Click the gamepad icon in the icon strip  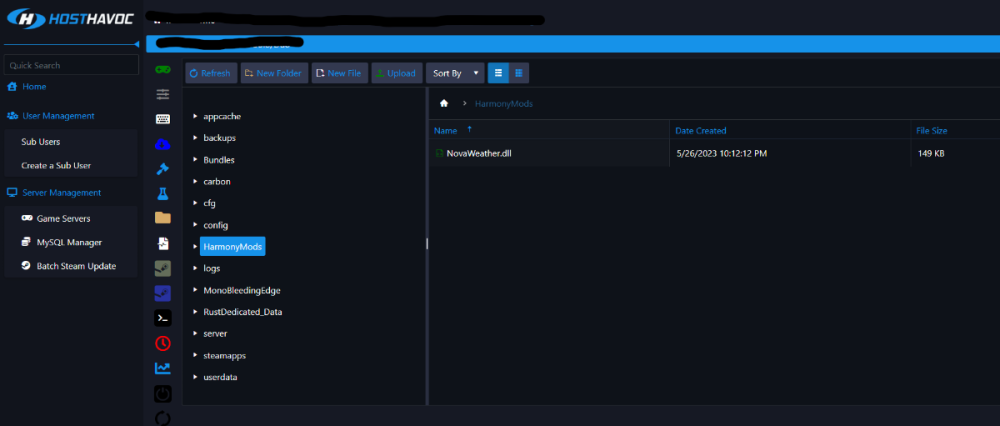pos(162,70)
